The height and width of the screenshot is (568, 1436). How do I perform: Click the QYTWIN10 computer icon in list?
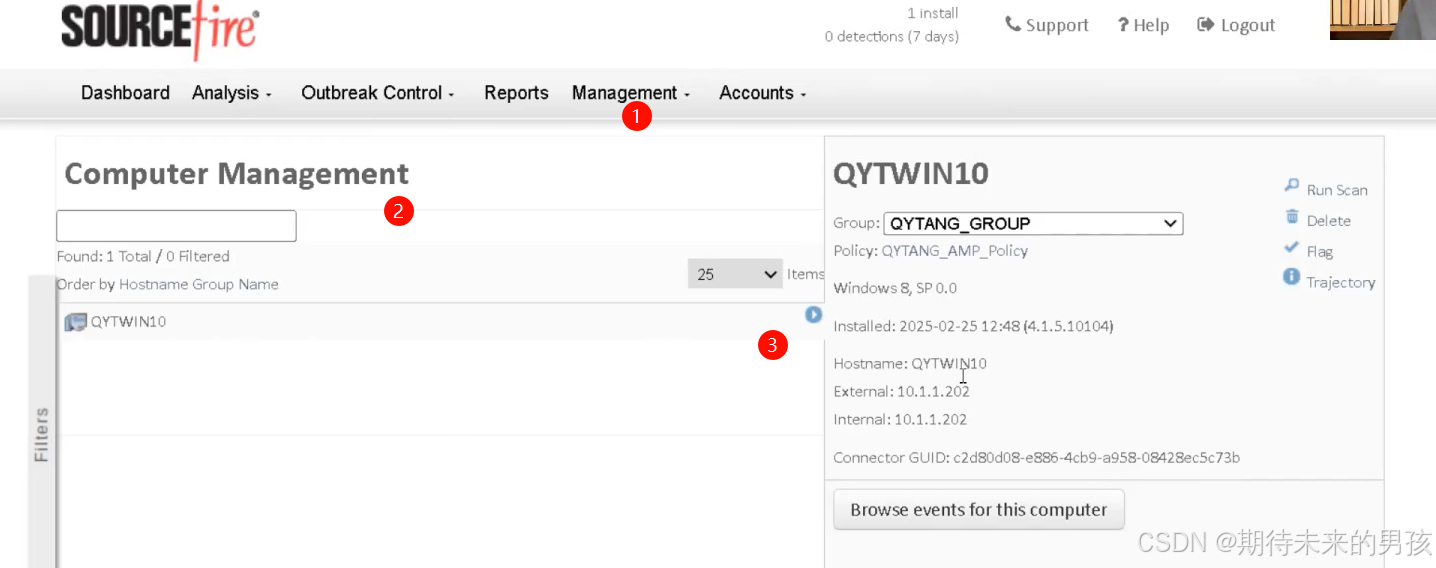point(75,322)
